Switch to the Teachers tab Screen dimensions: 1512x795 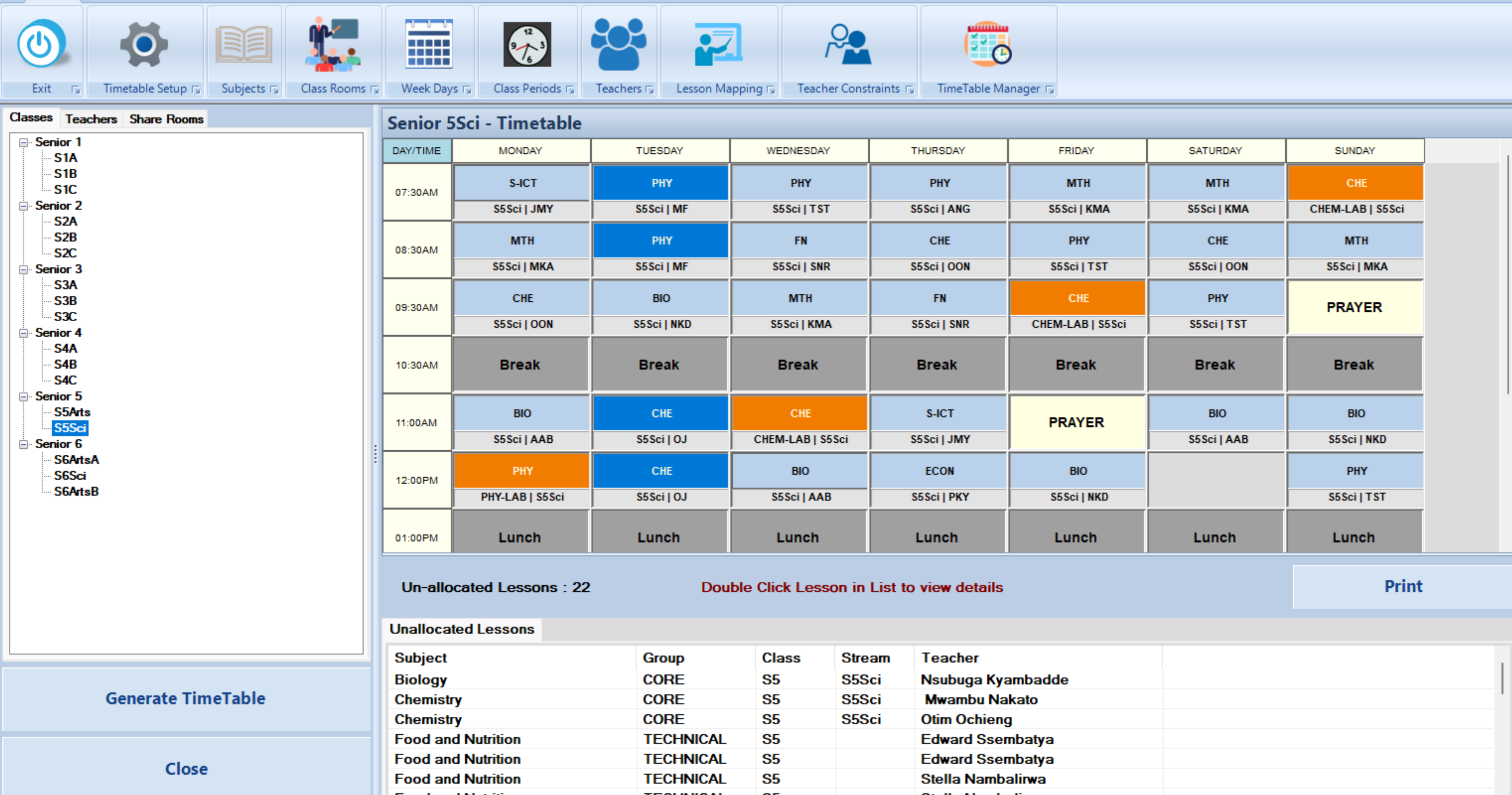[x=91, y=119]
